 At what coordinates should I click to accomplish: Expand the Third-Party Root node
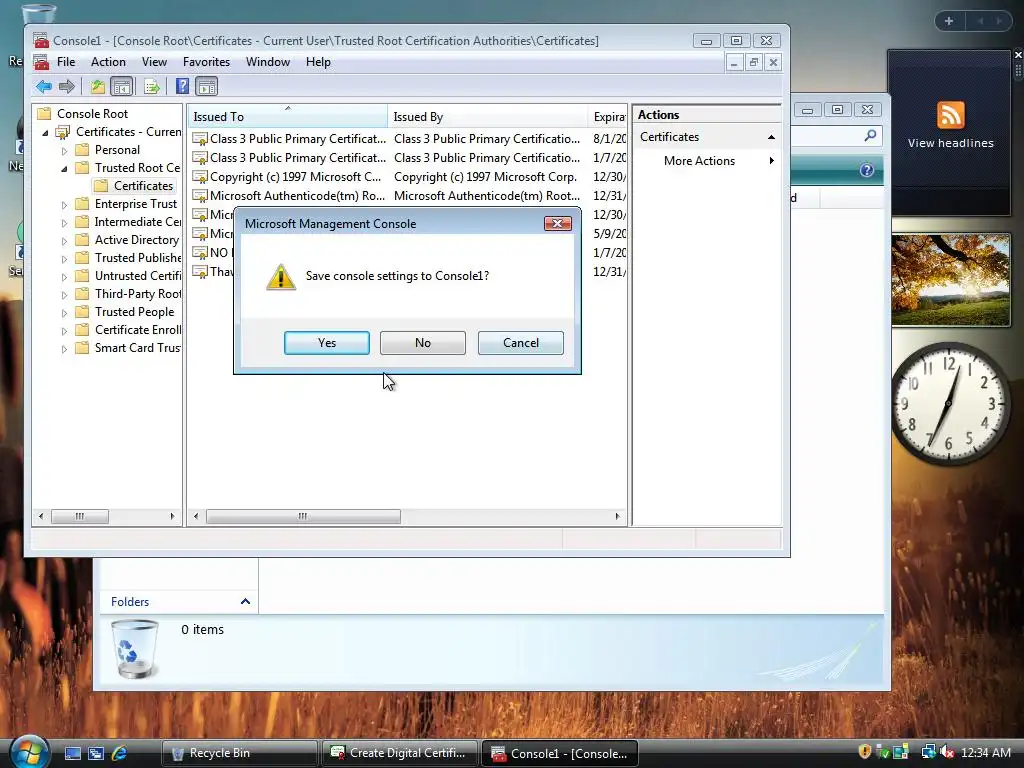point(64,295)
